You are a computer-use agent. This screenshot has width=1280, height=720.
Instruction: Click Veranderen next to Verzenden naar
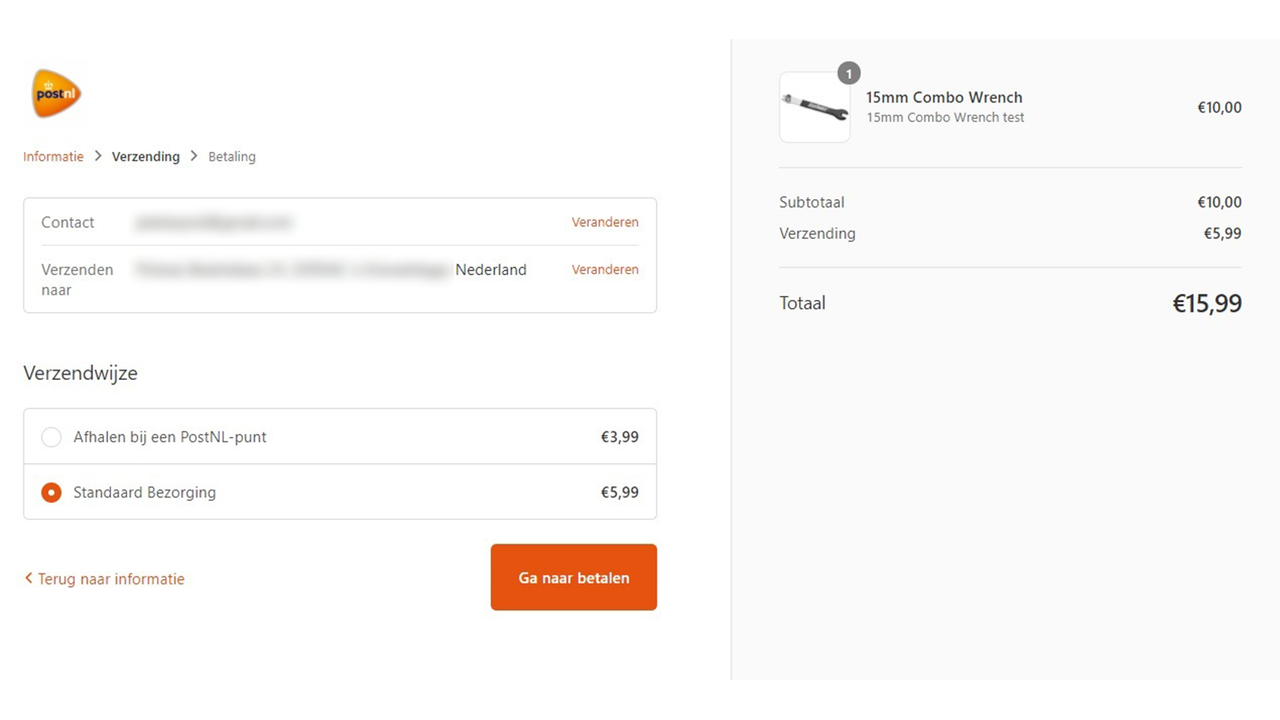pyautogui.click(x=605, y=269)
